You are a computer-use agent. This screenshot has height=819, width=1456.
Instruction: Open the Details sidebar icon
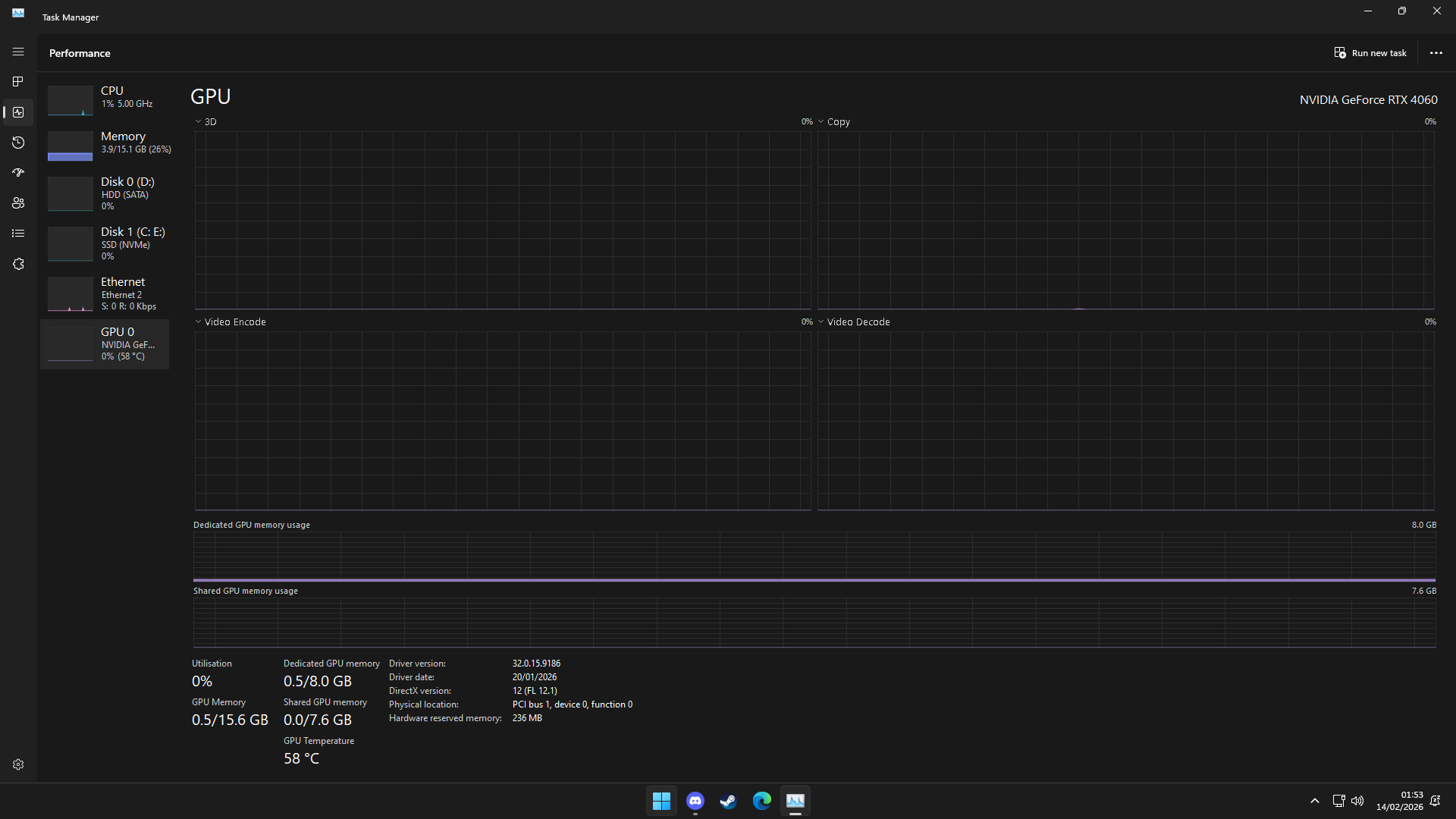[x=18, y=234]
